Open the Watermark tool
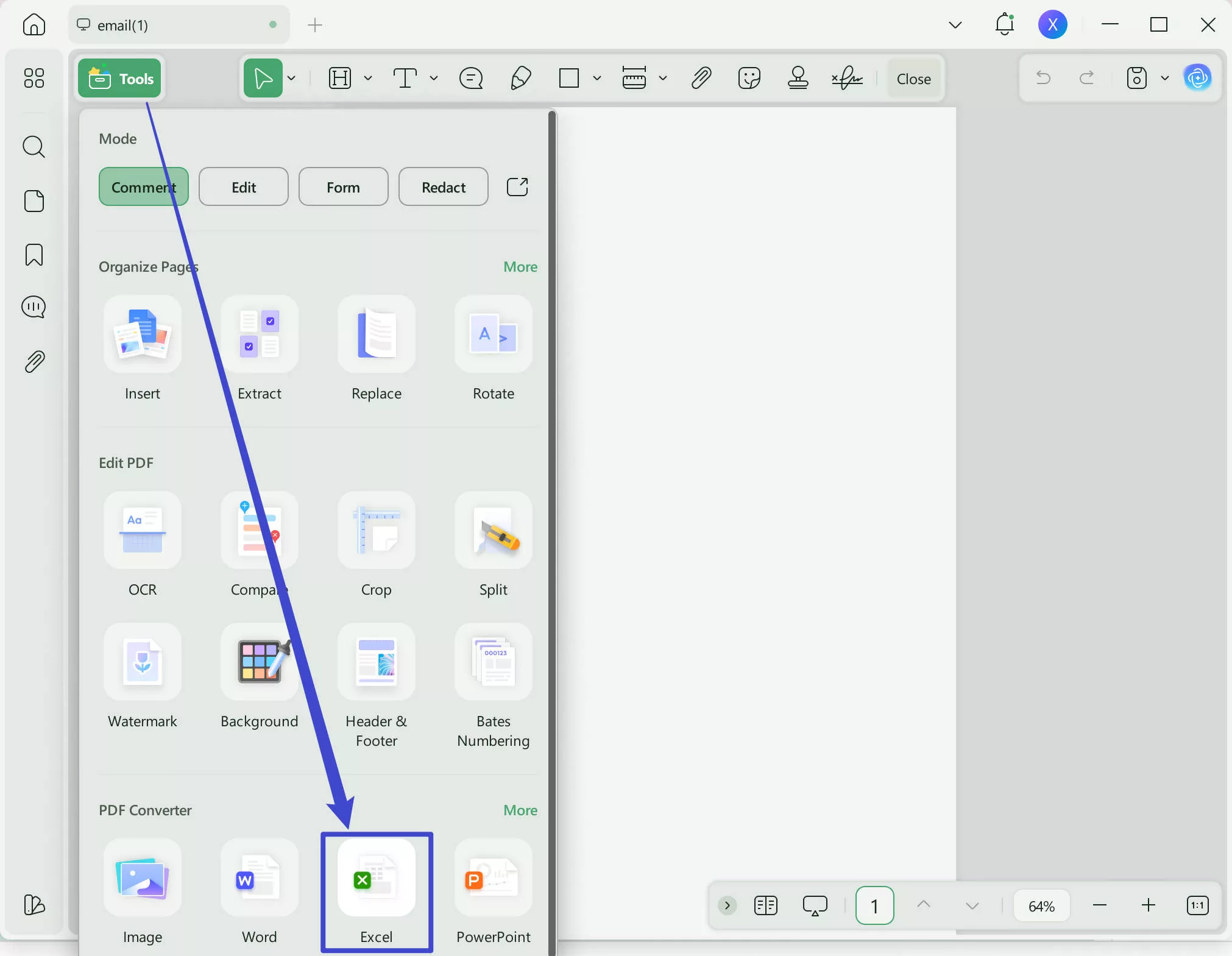This screenshot has height=956, width=1232. (142, 662)
